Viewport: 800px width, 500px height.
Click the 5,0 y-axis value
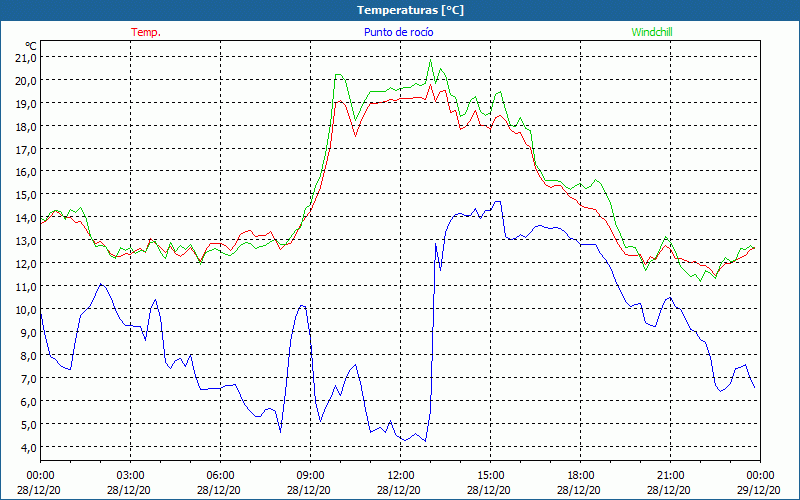(x=28, y=424)
